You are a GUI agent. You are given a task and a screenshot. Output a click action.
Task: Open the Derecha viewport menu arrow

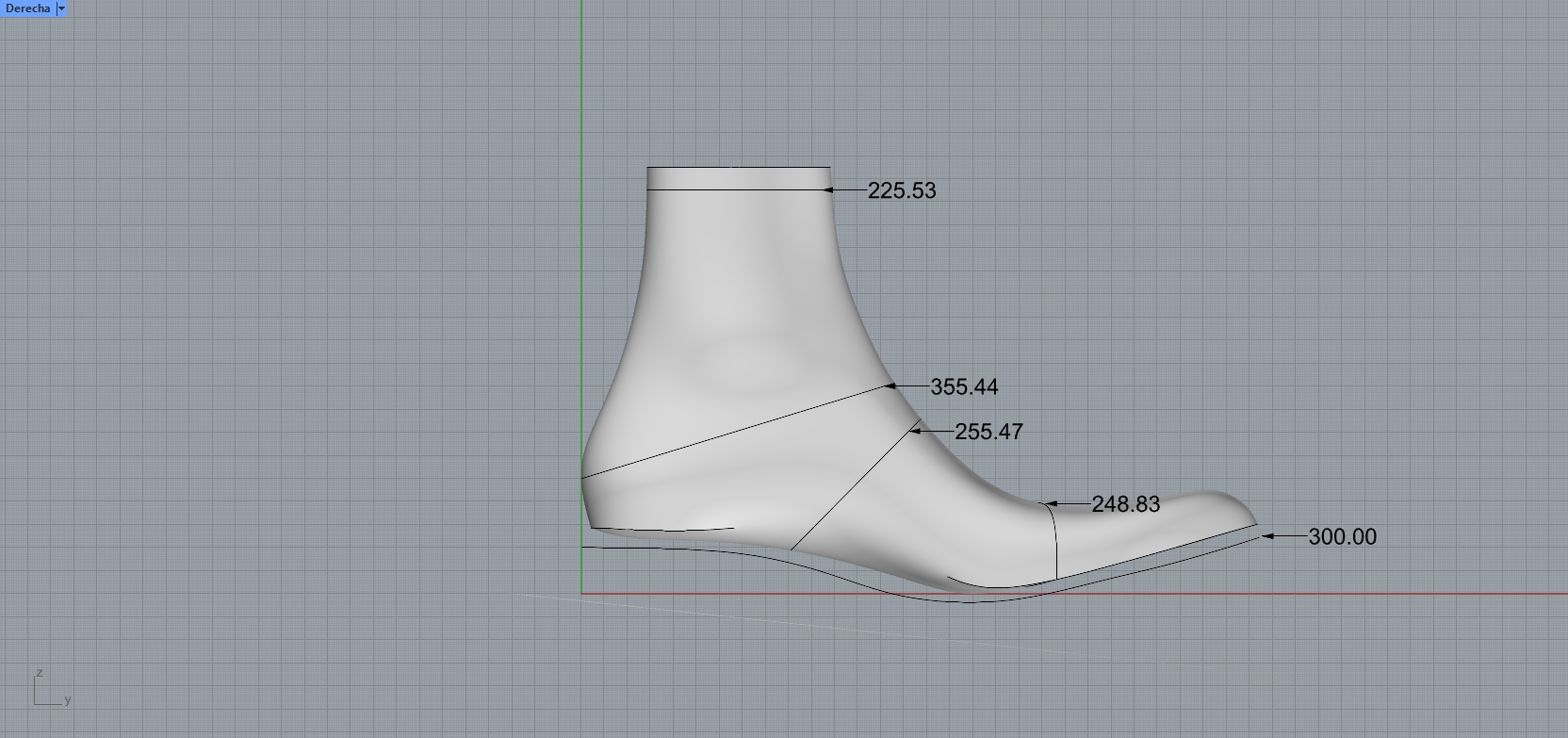point(61,8)
